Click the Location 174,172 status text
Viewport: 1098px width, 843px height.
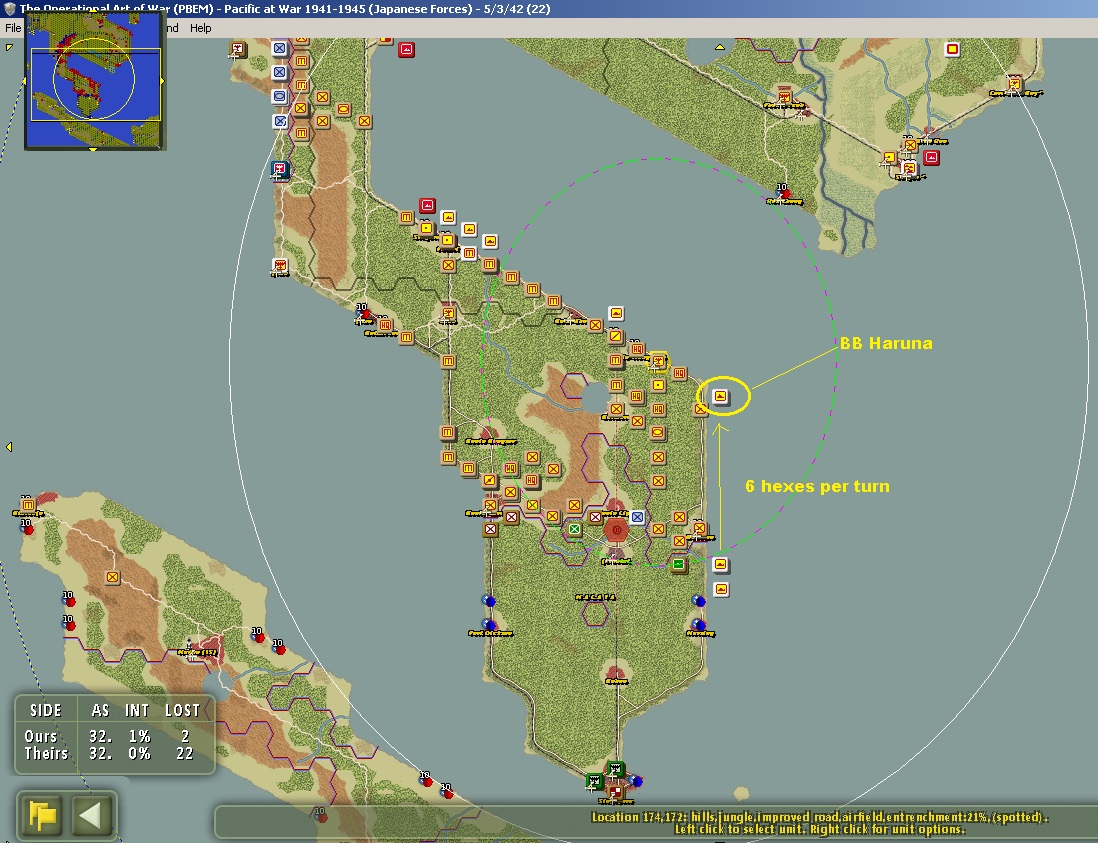[820, 816]
